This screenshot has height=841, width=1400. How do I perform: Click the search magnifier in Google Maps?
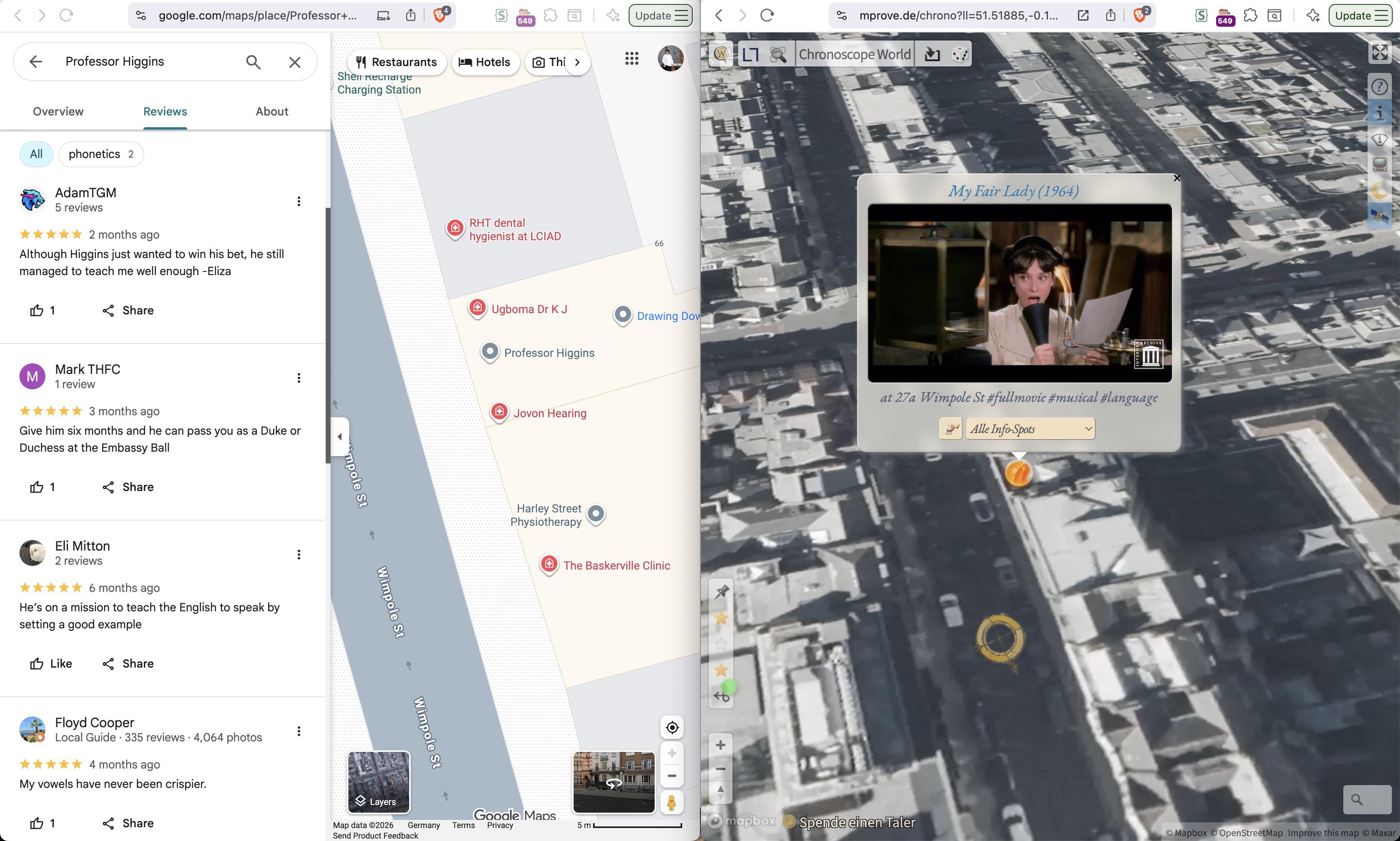(253, 62)
